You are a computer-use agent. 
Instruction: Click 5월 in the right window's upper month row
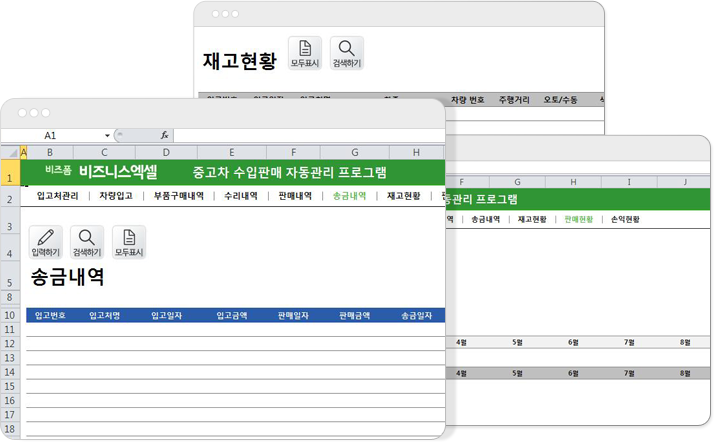point(517,342)
